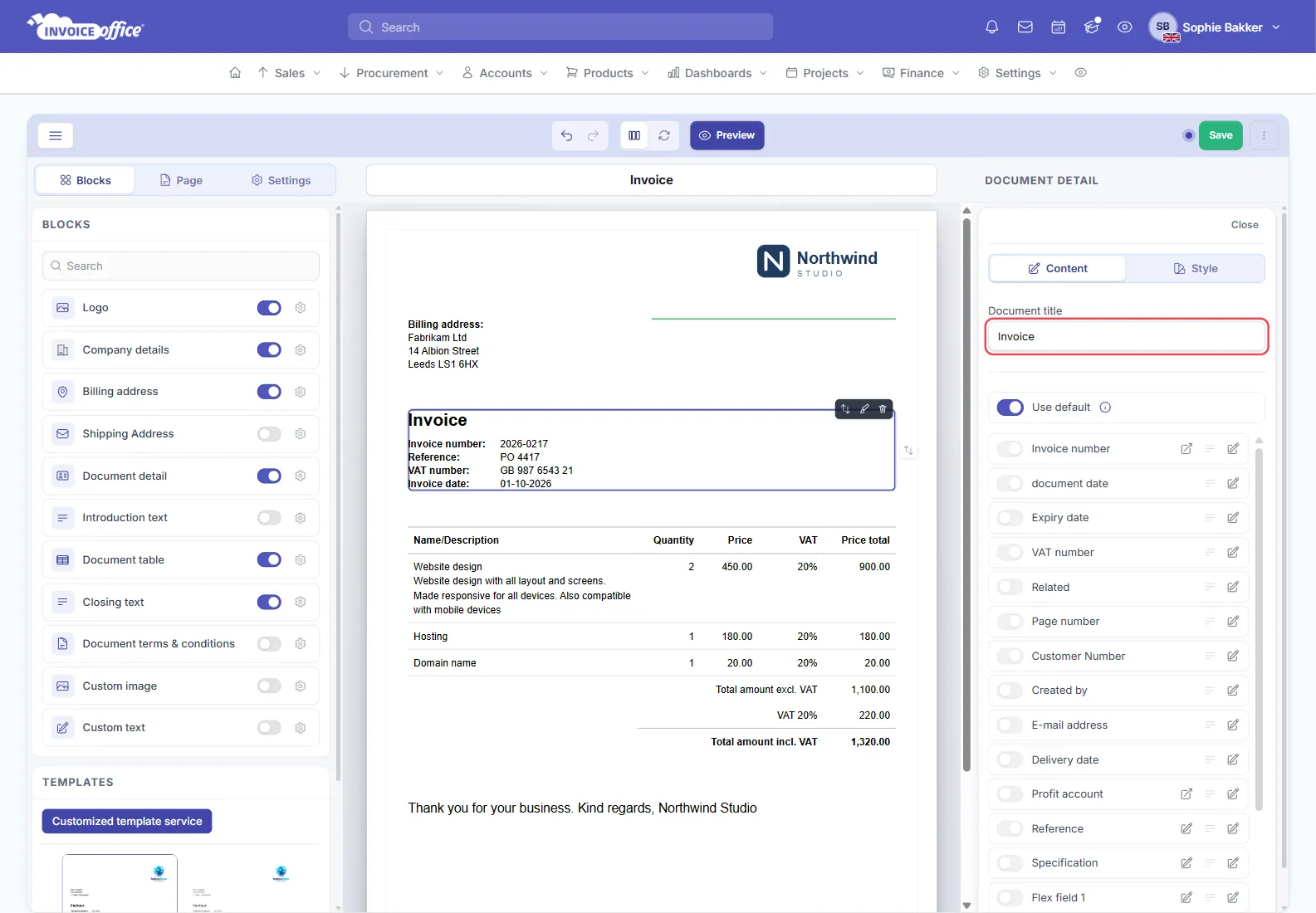
Task: Select the Content tab
Action: click(1057, 268)
